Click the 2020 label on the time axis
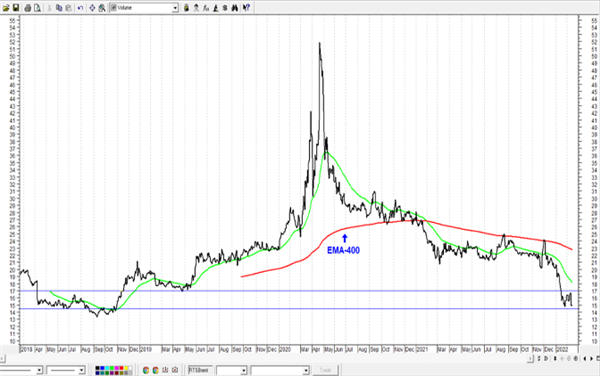Screen dimensions: 600x376 pos(285,350)
